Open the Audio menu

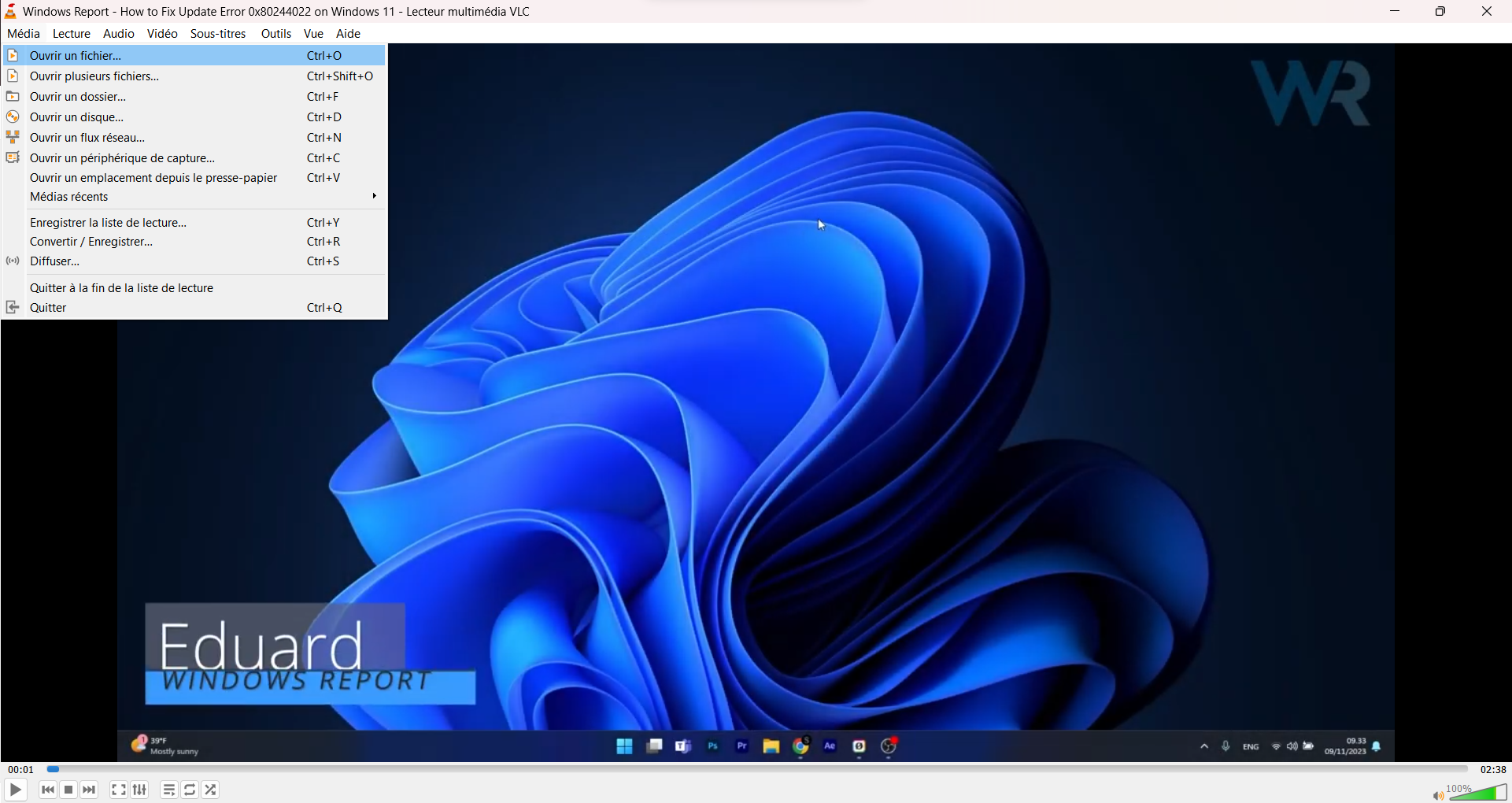tap(119, 33)
